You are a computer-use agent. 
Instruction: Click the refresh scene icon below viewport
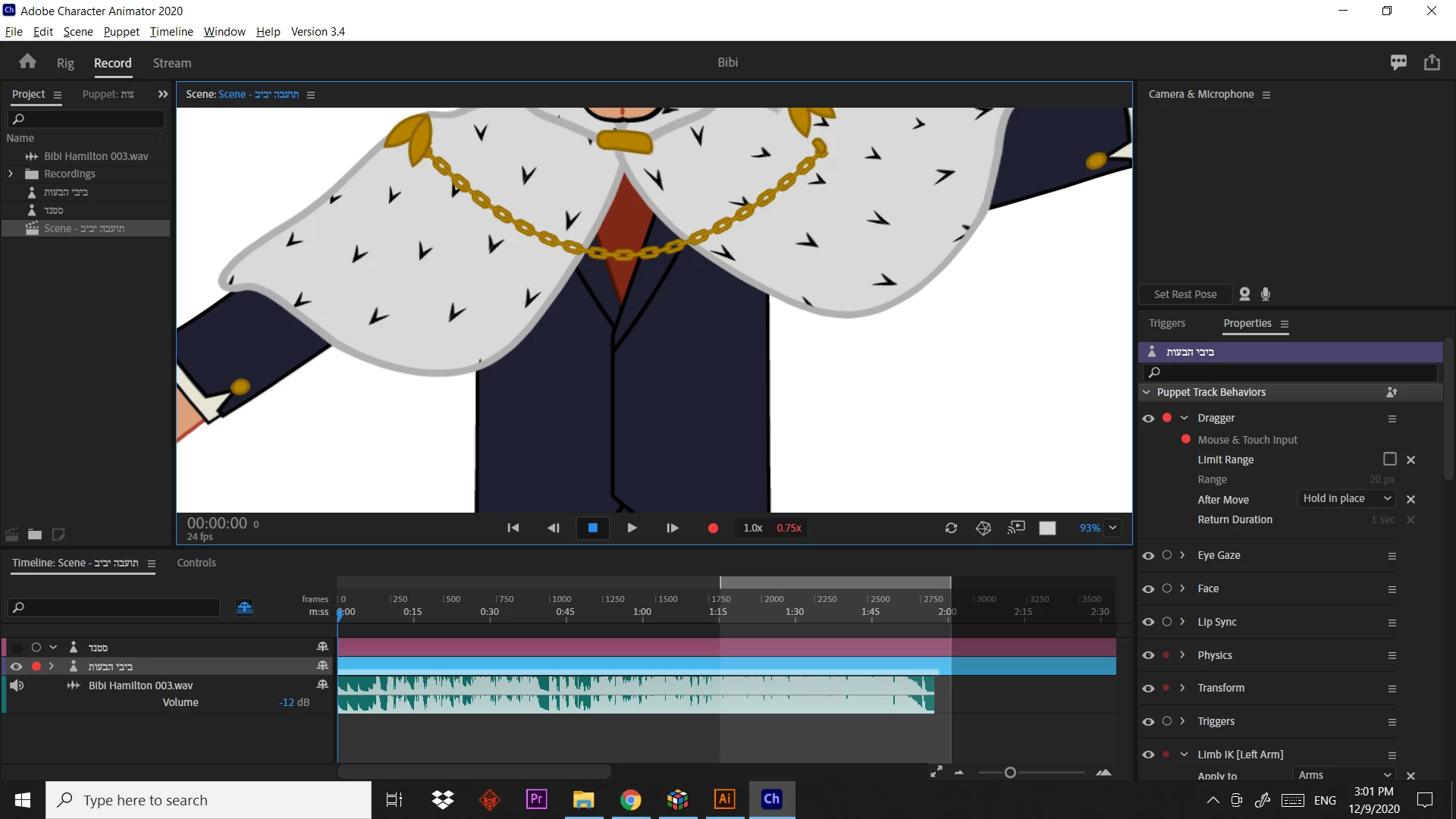click(x=951, y=529)
